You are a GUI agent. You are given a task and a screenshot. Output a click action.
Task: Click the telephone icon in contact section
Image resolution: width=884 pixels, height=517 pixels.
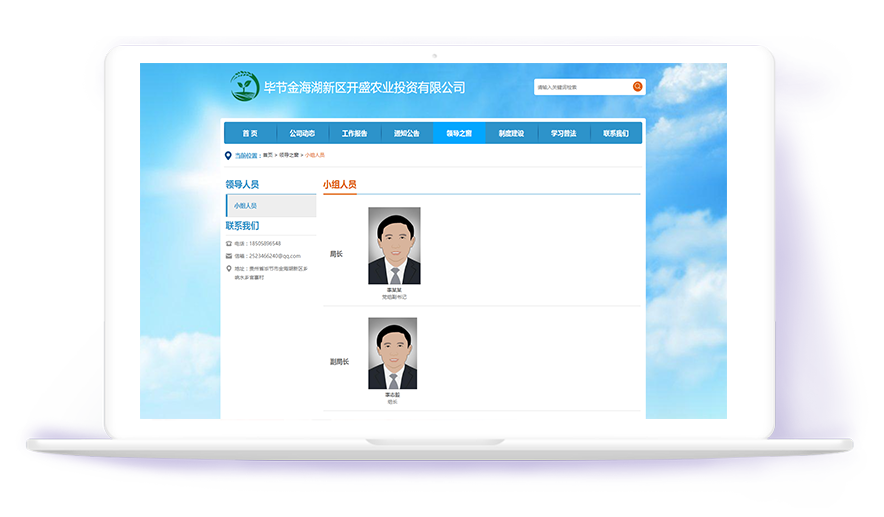click(x=229, y=243)
